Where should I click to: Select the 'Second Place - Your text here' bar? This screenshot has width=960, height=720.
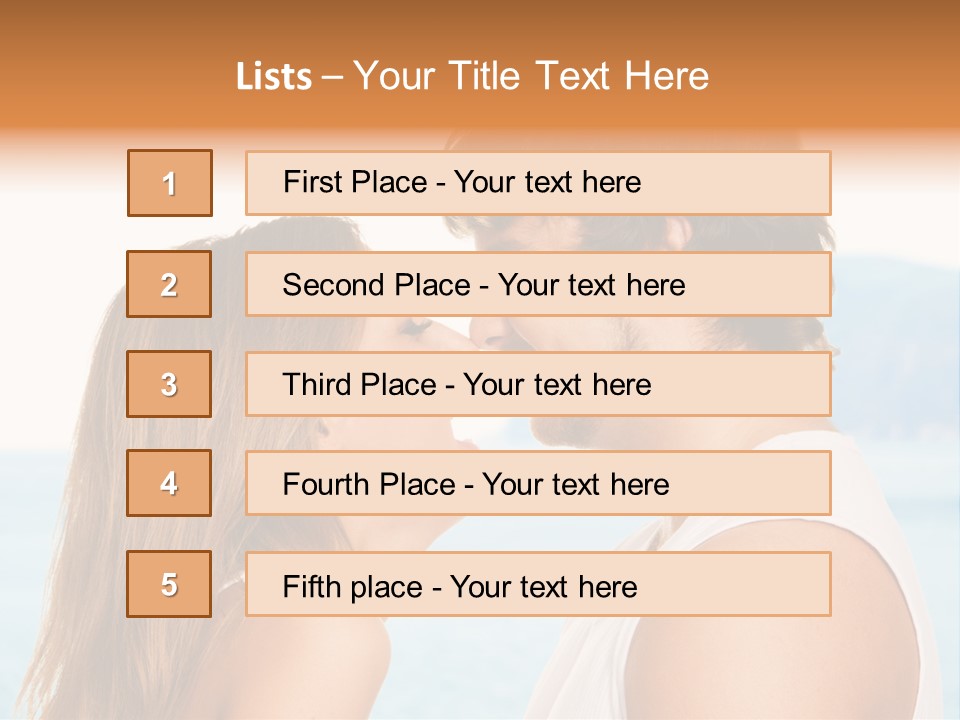pyautogui.click(x=538, y=284)
